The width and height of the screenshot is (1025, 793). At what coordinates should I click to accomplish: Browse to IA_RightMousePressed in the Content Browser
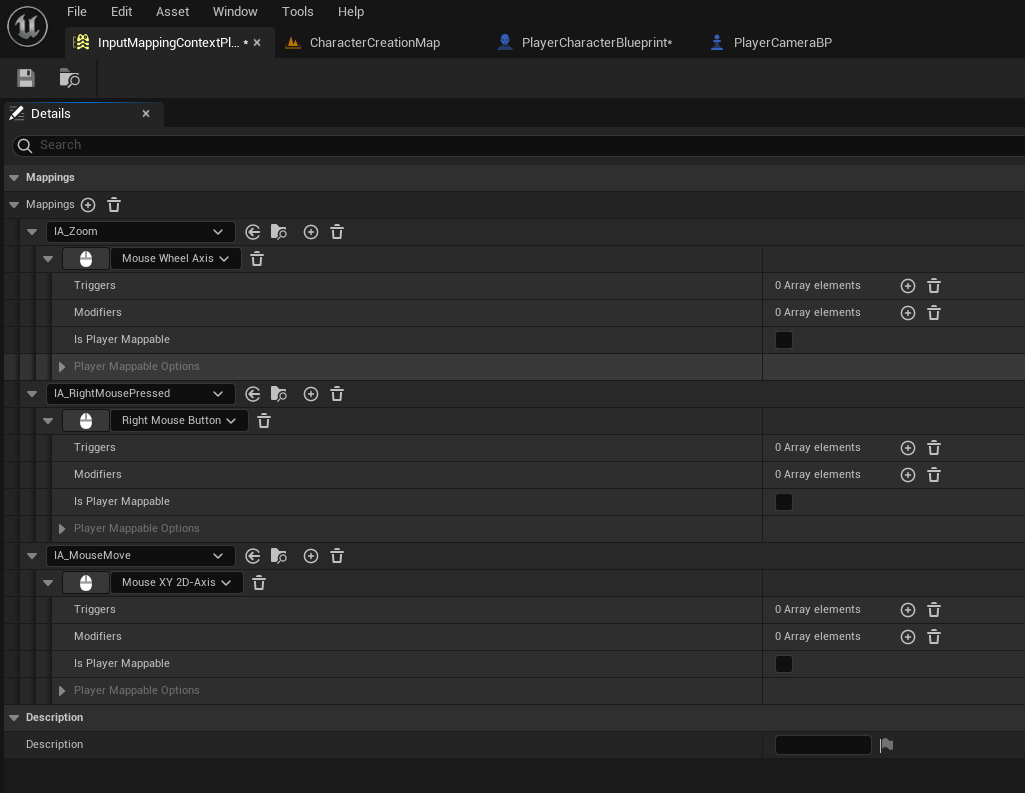(x=279, y=394)
